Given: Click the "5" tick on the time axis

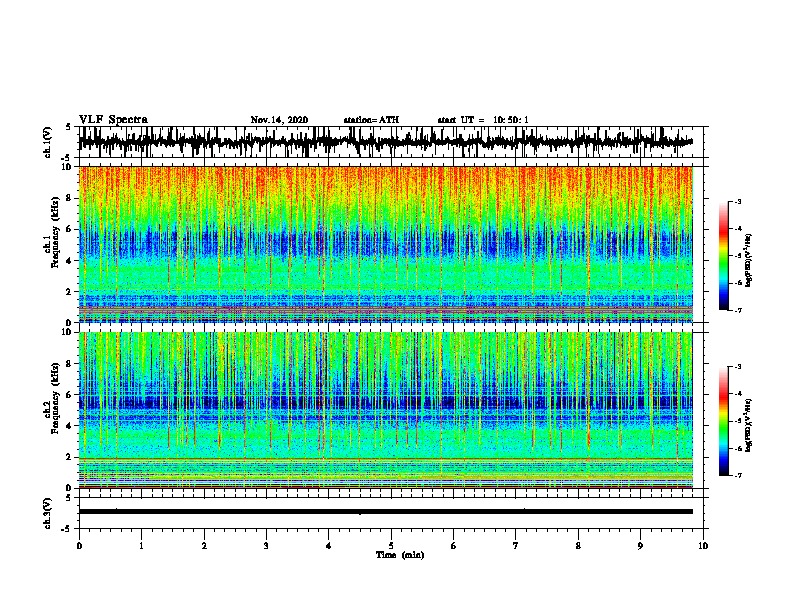Looking at the screenshot, I should pos(391,546).
